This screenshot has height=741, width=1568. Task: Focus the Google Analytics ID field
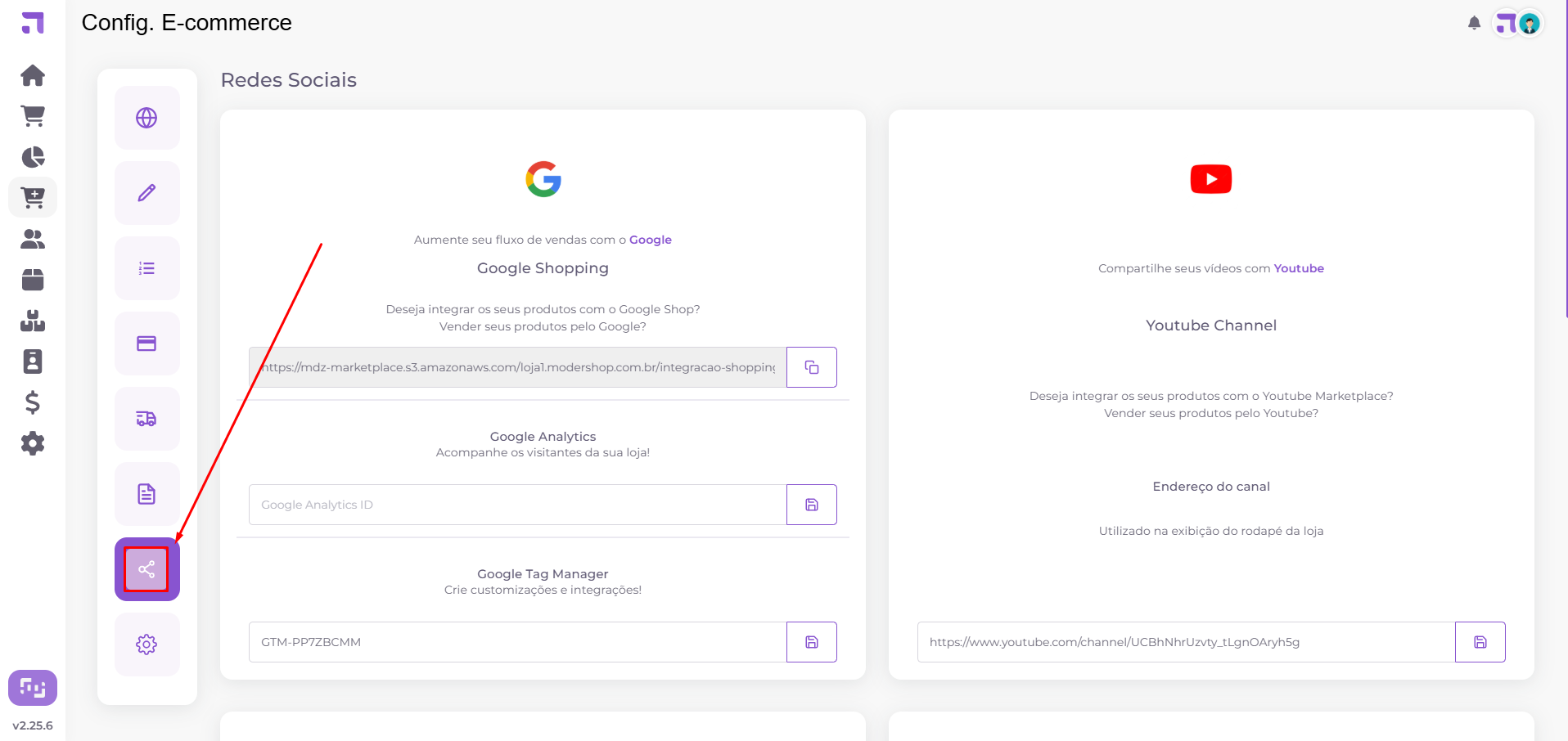coord(518,505)
